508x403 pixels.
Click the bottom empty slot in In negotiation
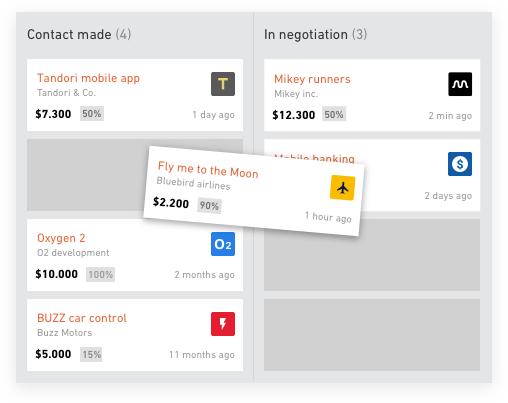pyautogui.click(x=372, y=335)
